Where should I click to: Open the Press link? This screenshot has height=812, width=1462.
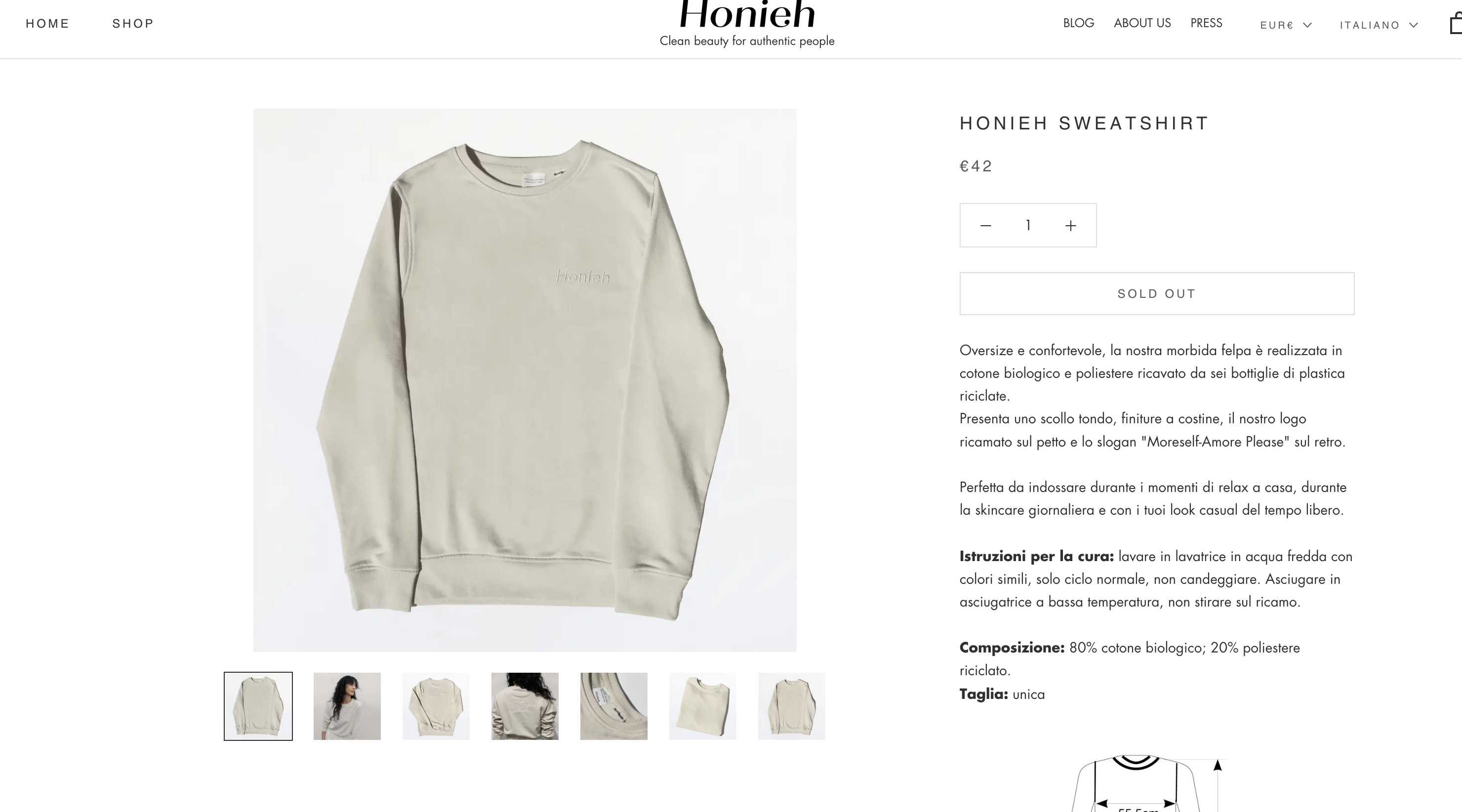[x=1206, y=23]
